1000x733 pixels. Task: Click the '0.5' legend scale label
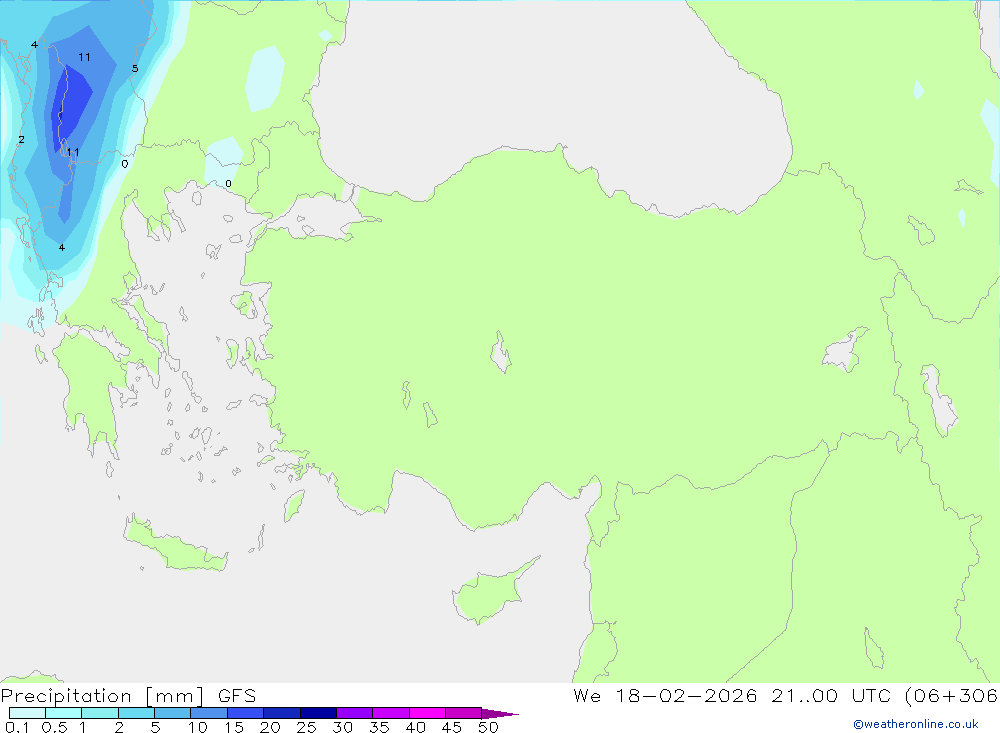[54, 727]
